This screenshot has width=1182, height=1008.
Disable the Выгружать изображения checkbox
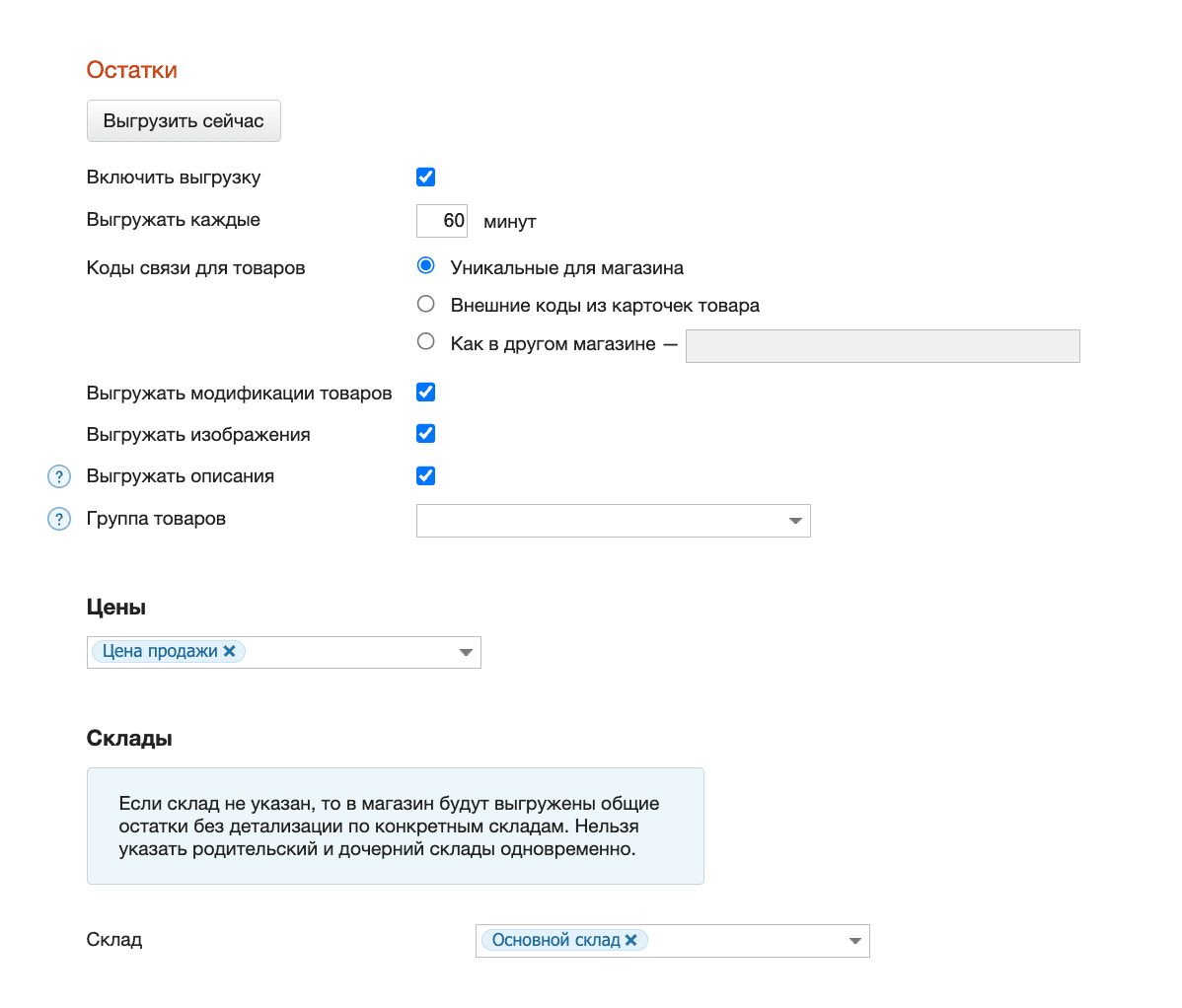[x=426, y=434]
